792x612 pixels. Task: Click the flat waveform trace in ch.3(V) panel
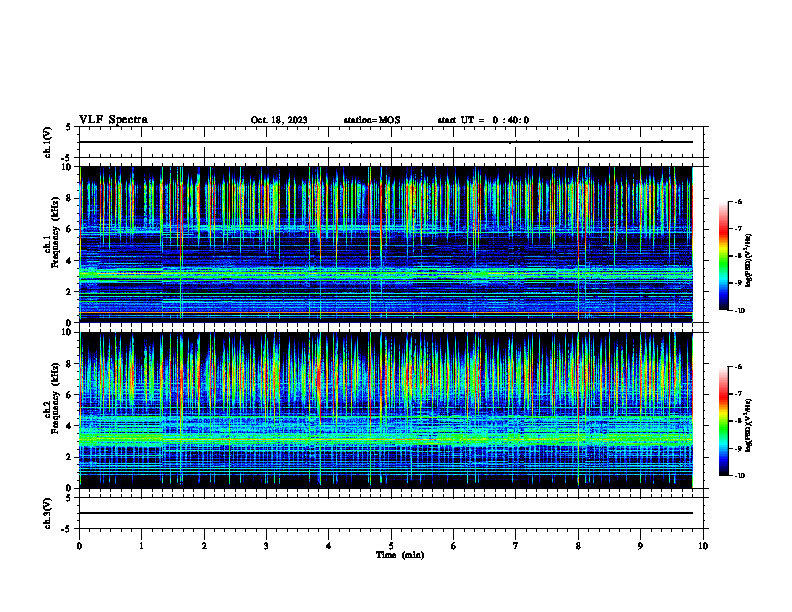(386, 513)
